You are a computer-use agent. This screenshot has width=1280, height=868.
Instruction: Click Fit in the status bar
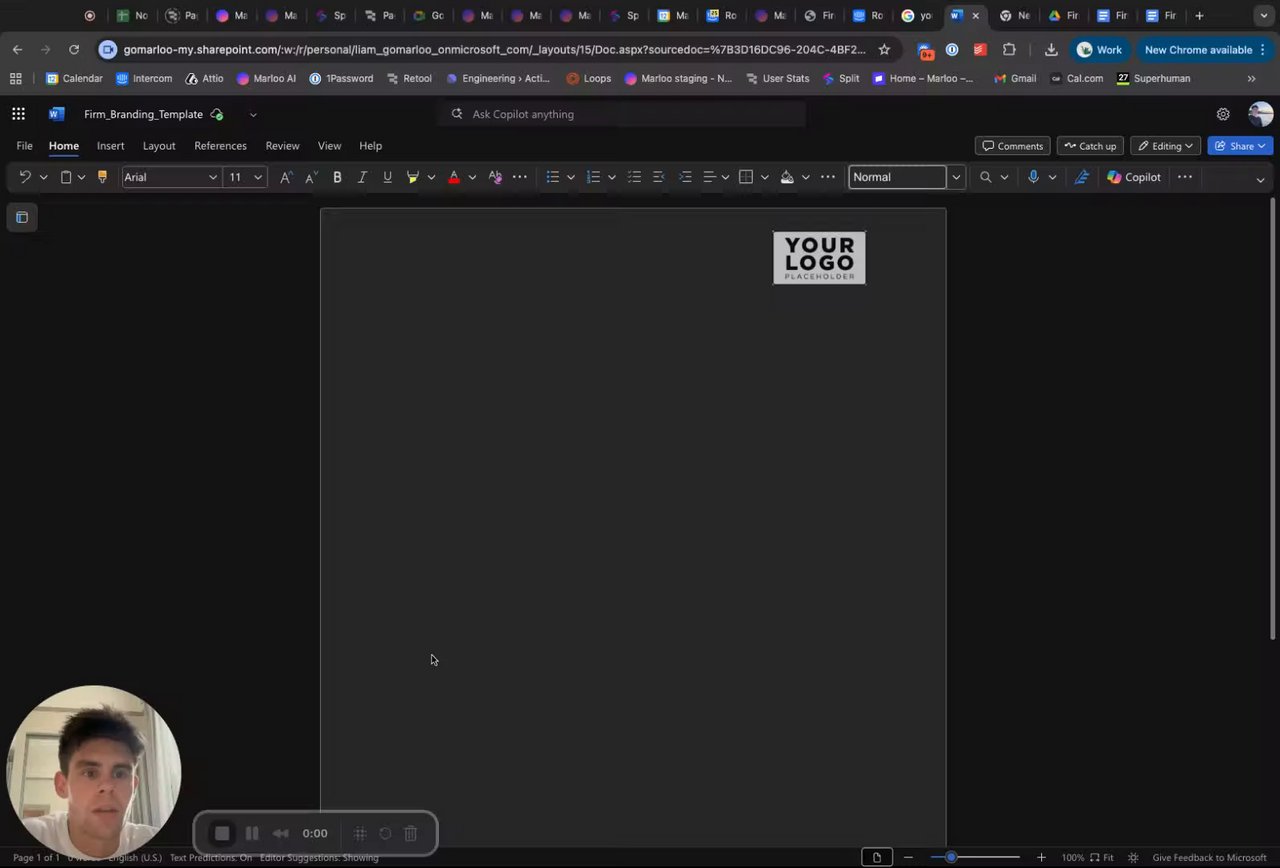[1102, 857]
